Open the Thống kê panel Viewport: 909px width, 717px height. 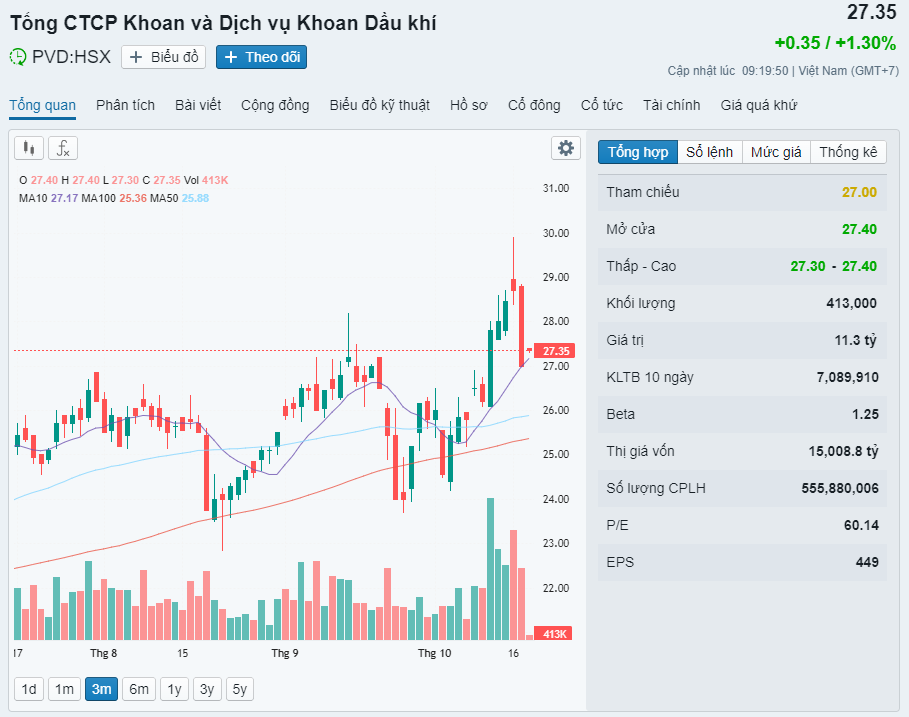pyautogui.click(x=848, y=152)
